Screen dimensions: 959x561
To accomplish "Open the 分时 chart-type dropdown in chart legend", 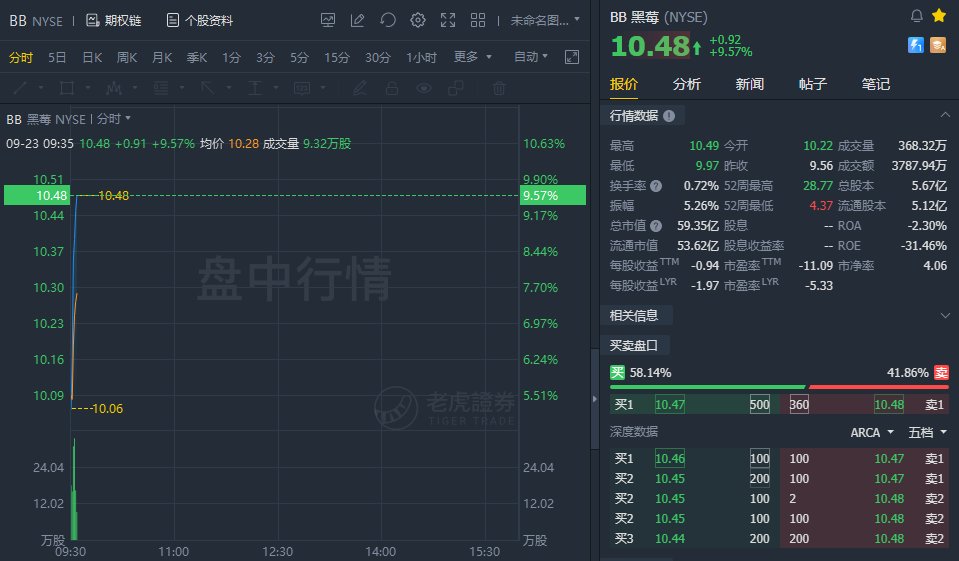I will click(114, 119).
